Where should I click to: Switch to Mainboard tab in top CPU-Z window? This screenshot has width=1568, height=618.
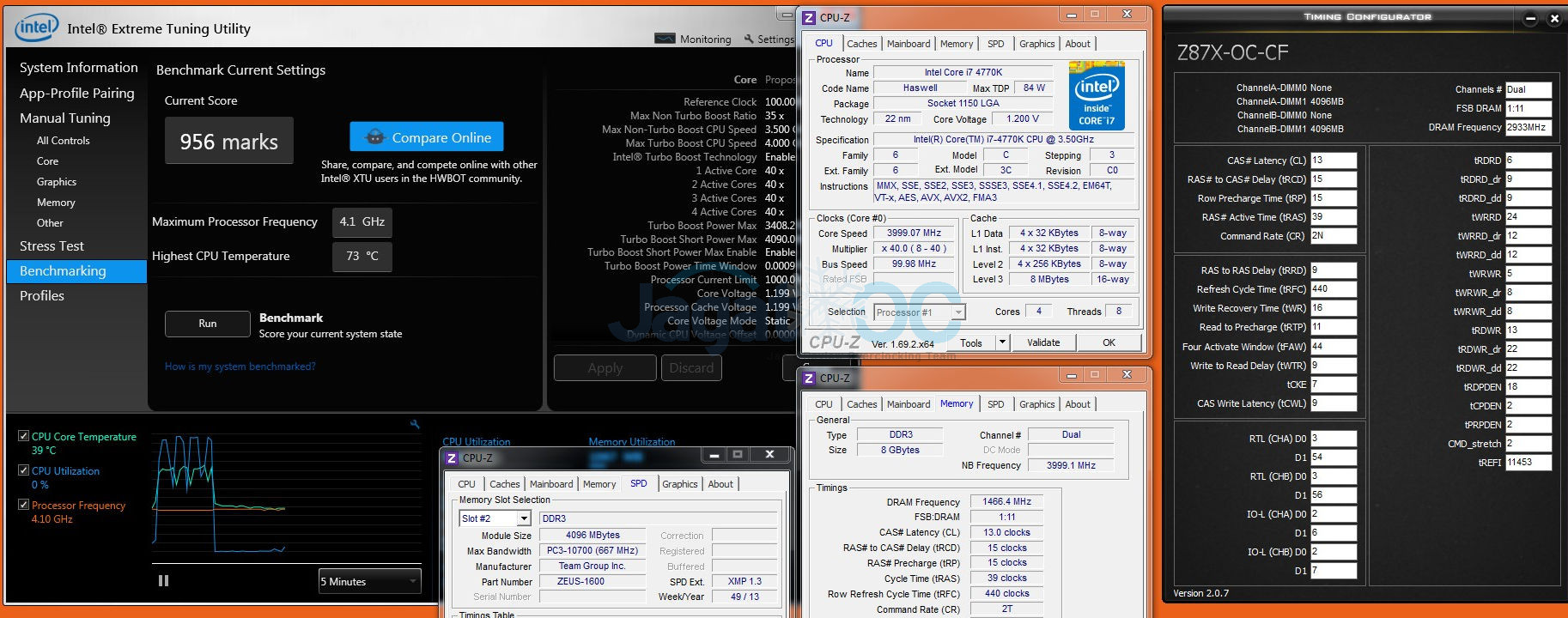[x=908, y=44]
